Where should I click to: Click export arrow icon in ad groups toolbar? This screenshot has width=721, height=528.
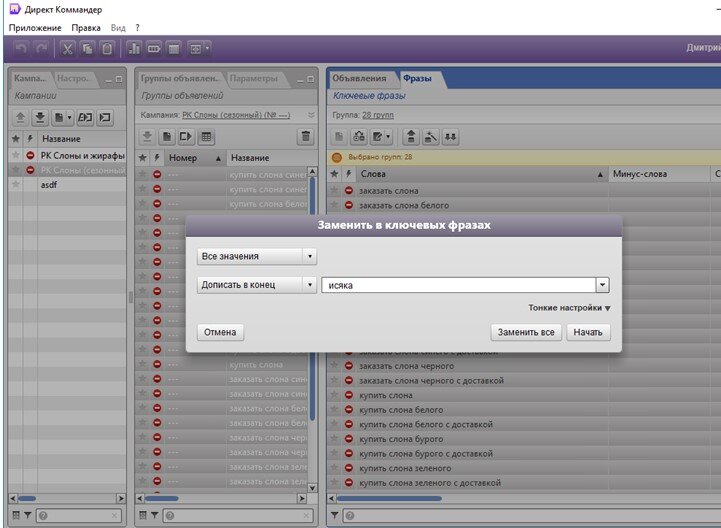186,137
